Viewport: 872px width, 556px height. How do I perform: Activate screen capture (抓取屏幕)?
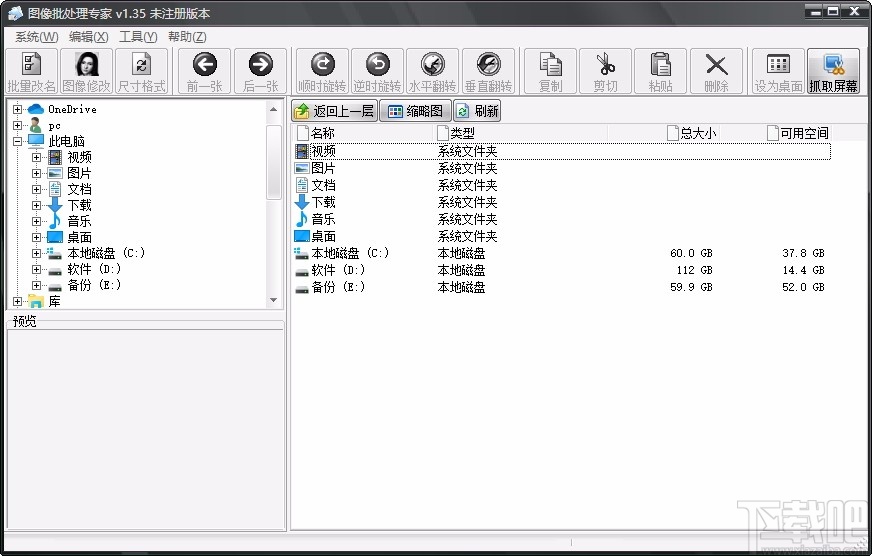coord(833,71)
